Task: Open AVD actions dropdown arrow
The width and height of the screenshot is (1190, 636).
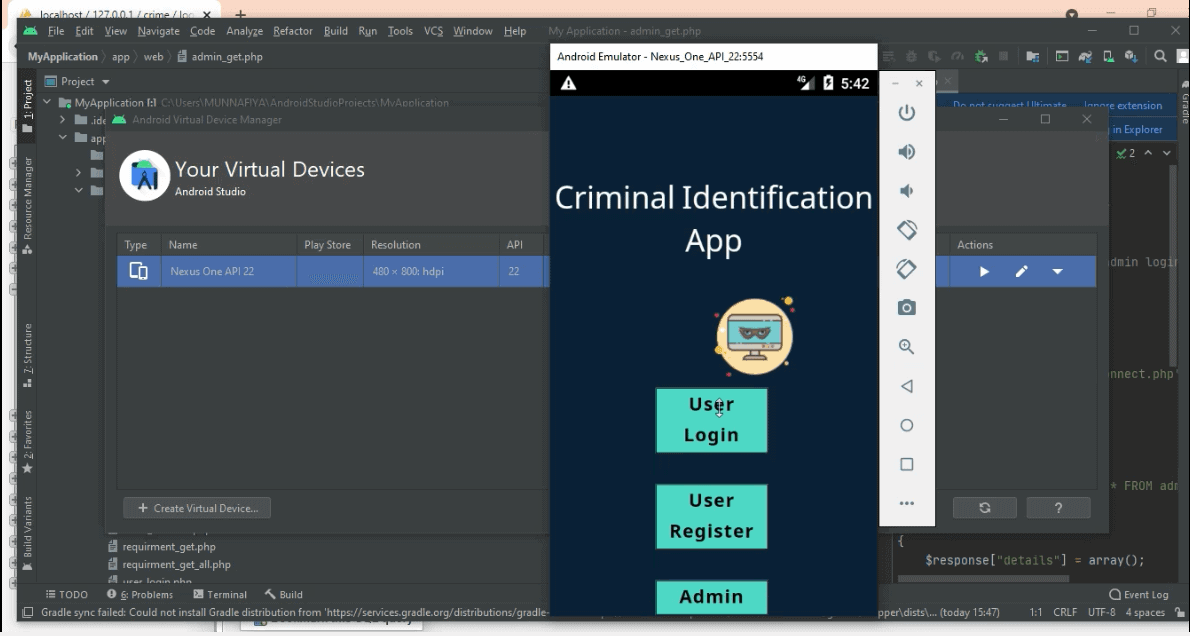Action: coord(1057,272)
